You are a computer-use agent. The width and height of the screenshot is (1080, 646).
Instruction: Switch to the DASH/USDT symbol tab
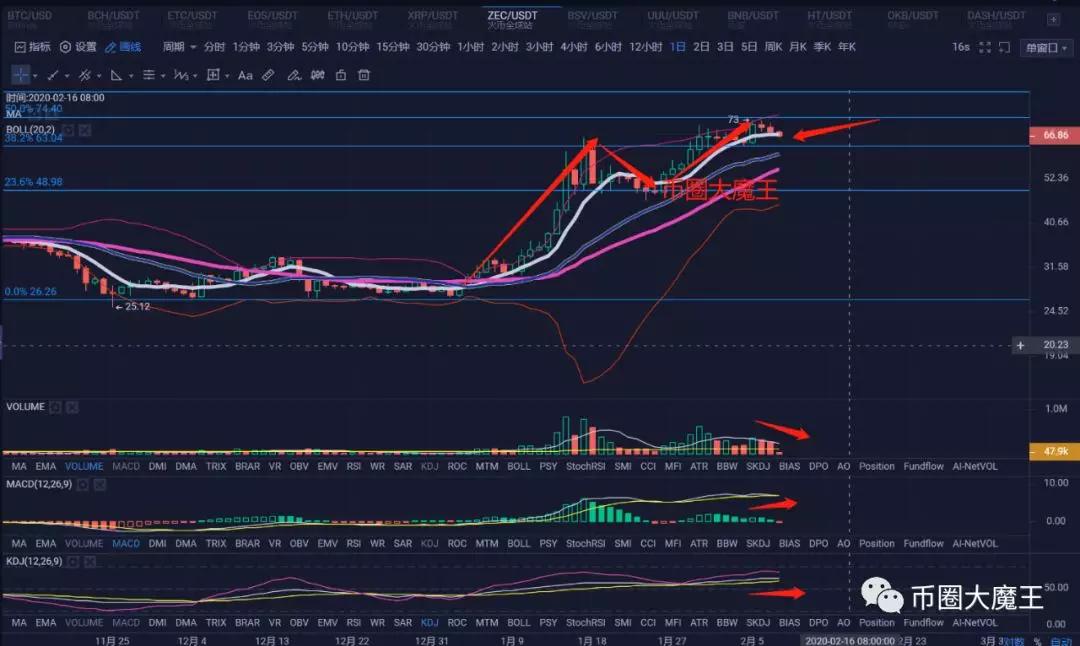click(996, 19)
